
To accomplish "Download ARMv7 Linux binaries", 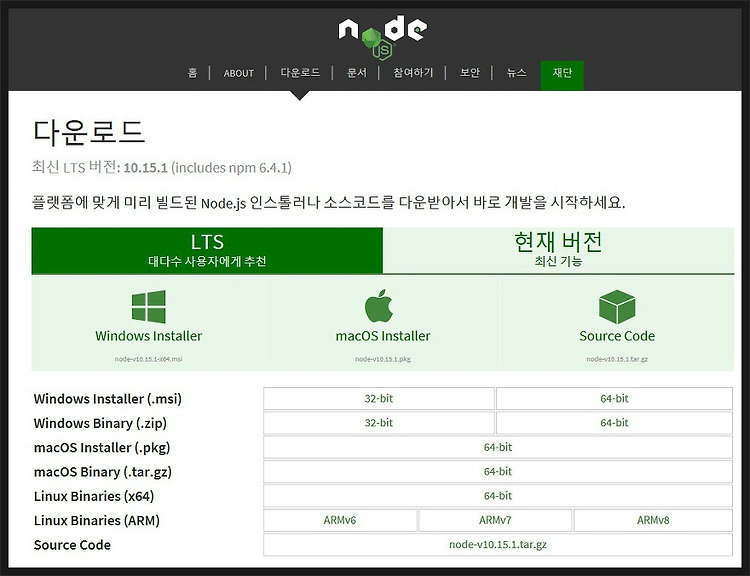I will [x=495, y=521].
